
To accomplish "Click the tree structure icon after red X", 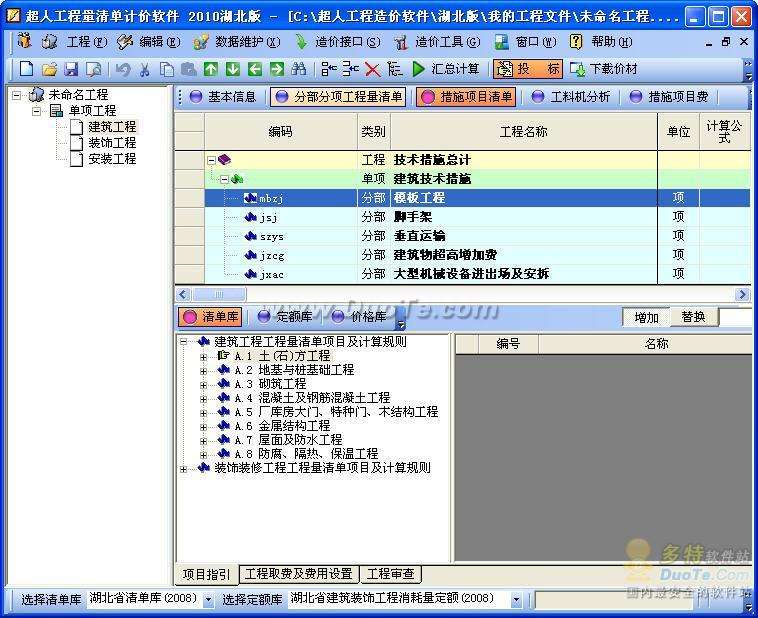I will [x=394, y=69].
